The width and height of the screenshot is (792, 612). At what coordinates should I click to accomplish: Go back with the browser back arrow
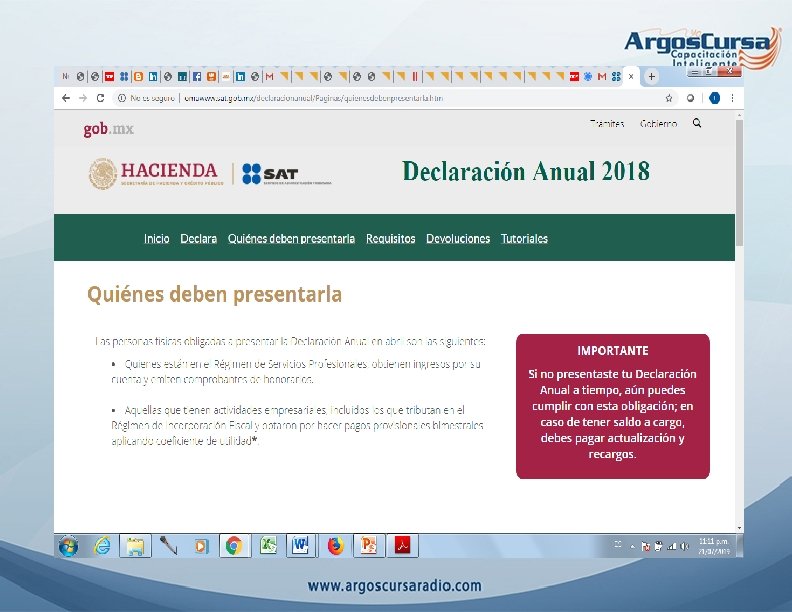[66, 98]
